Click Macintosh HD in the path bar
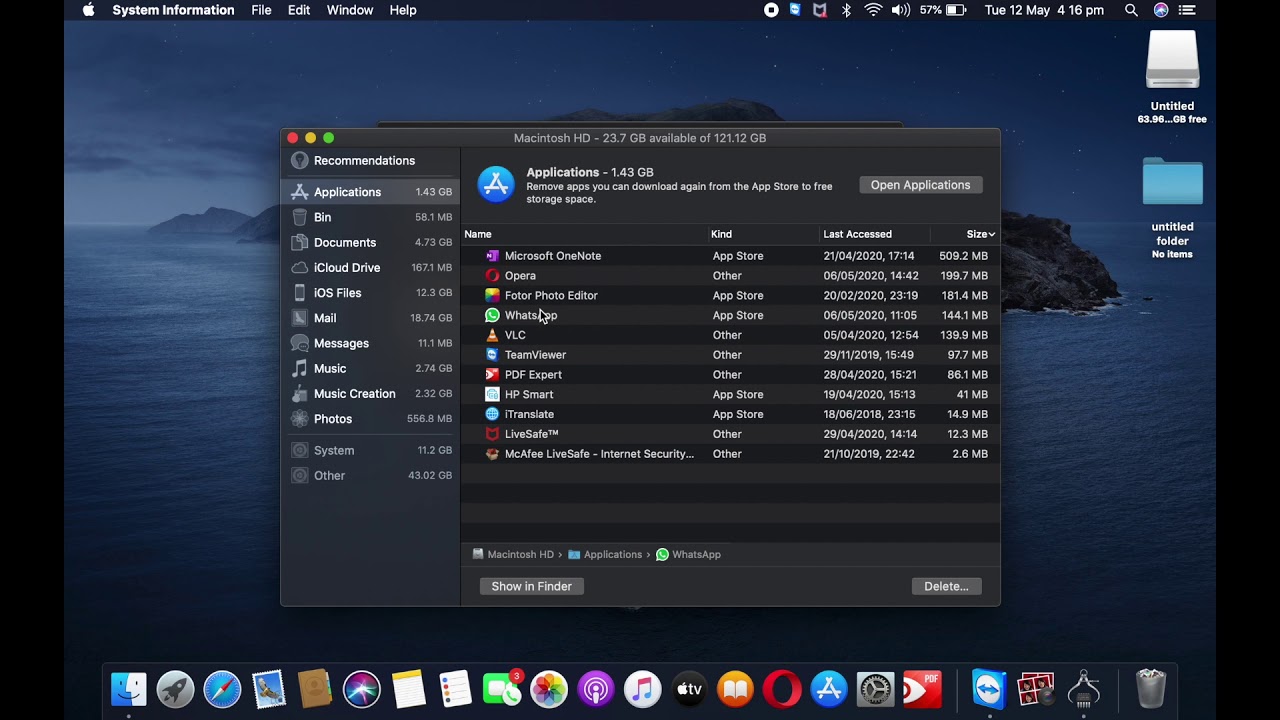The width and height of the screenshot is (1280, 720). click(513, 554)
